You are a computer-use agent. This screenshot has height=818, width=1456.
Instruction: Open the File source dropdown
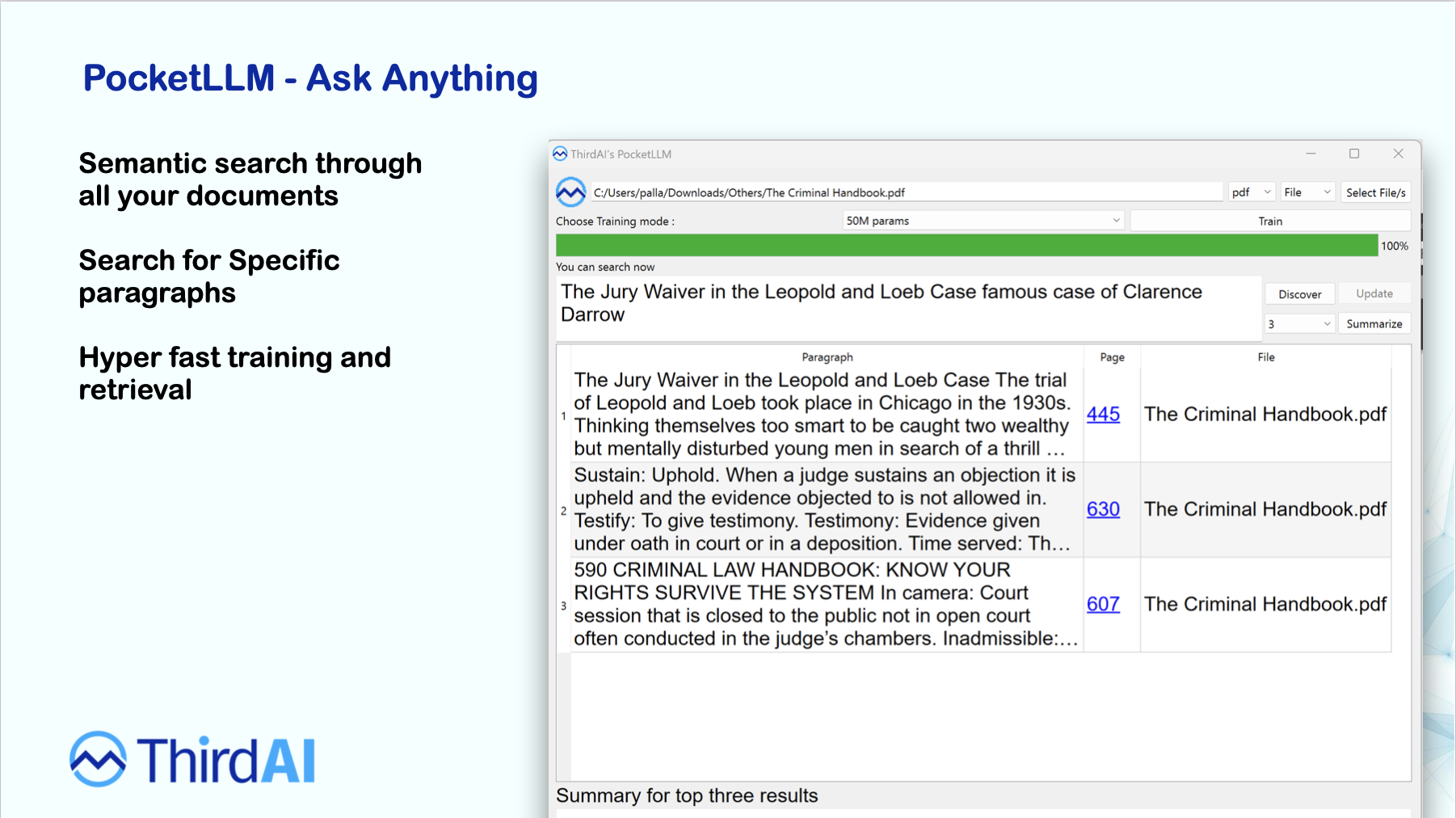pyautogui.click(x=1307, y=192)
